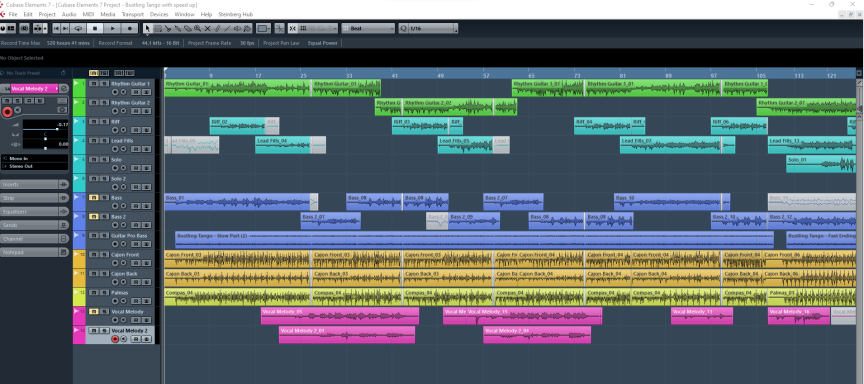The width and height of the screenshot is (864, 384).
Task: Start playback with the Play button
Action: 112,28
